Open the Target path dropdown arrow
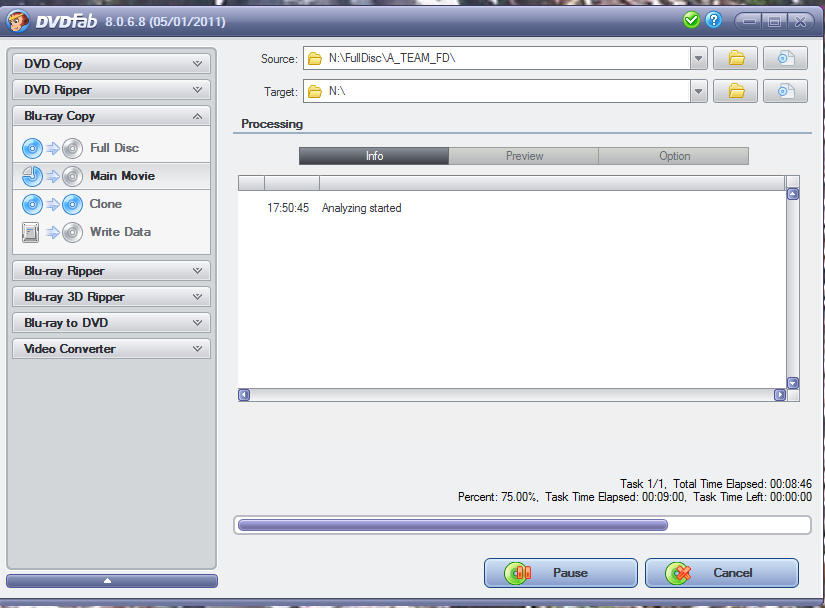The height and width of the screenshot is (608, 825). tap(698, 92)
